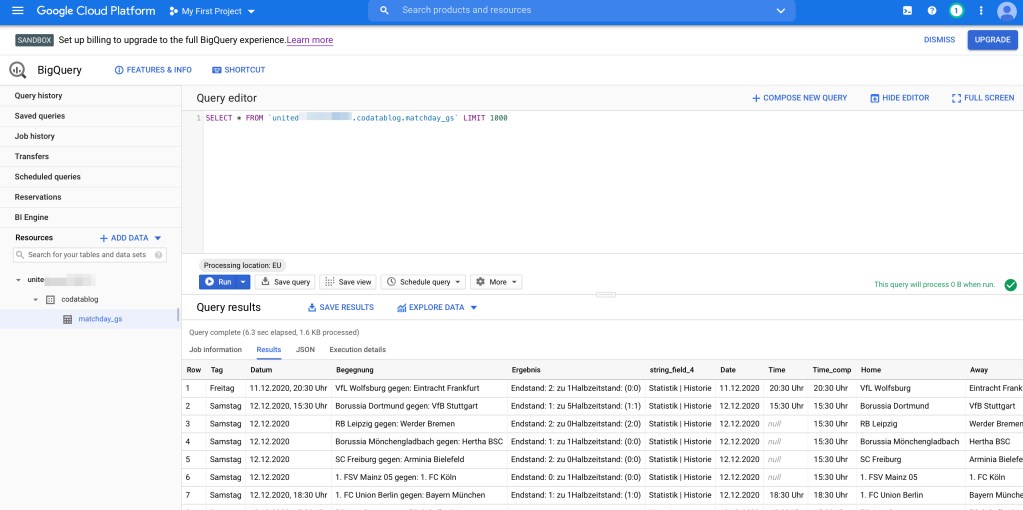The width and height of the screenshot is (1023, 510).
Task: Click the search tables and data sets field
Action: pos(90,255)
